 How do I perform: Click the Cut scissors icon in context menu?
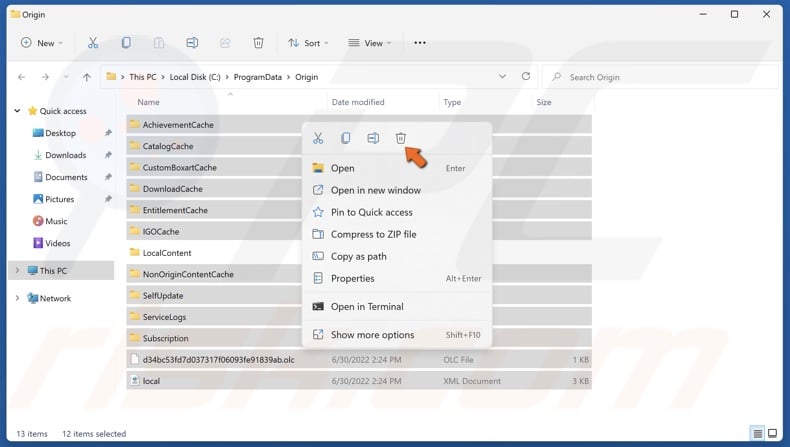click(x=318, y=138)
